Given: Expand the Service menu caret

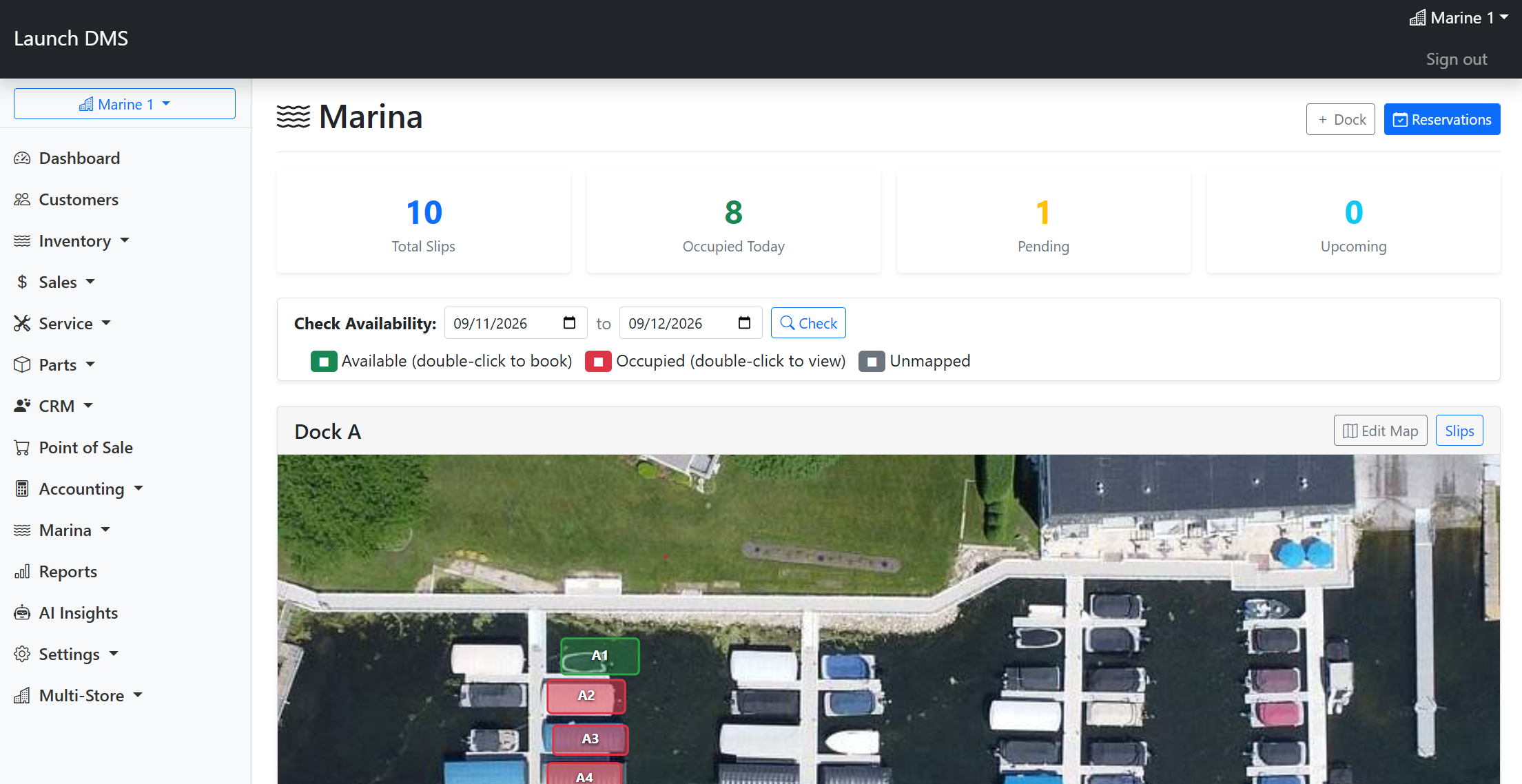Looking at the screenshot, I should coord(106,323).
